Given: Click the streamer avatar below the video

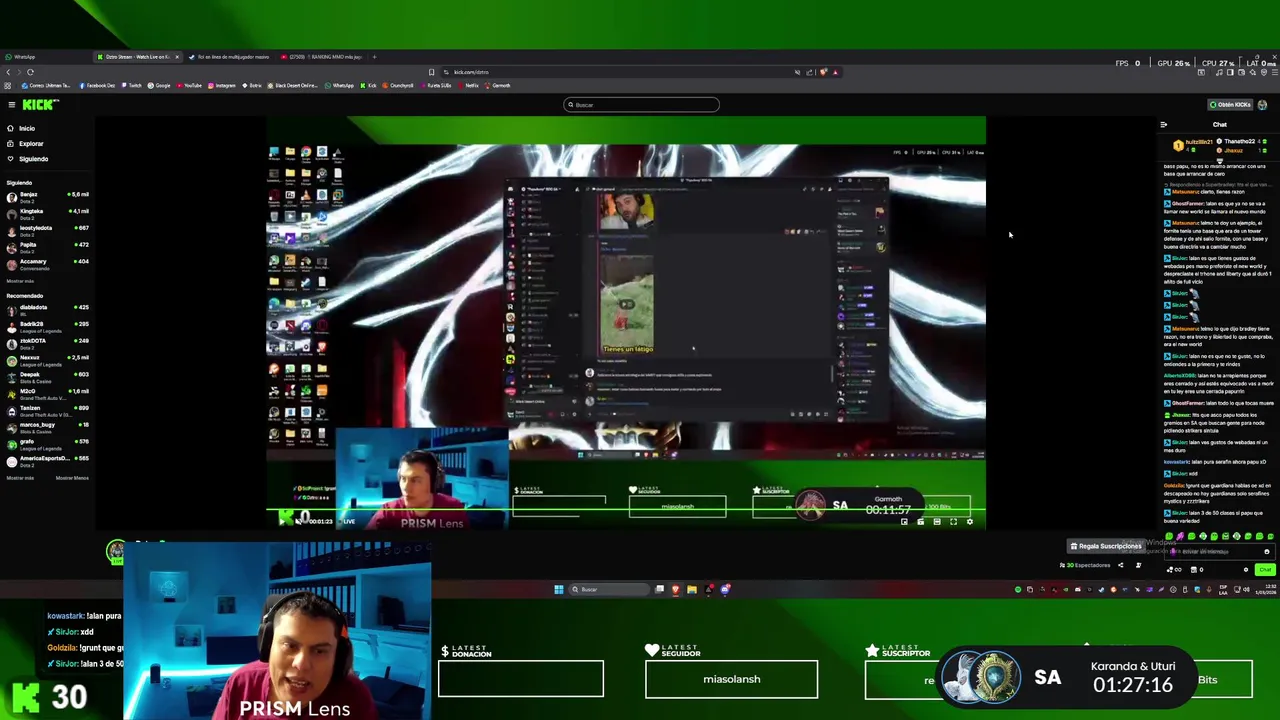Looking at the screenshot, I should tap(116, 550).
